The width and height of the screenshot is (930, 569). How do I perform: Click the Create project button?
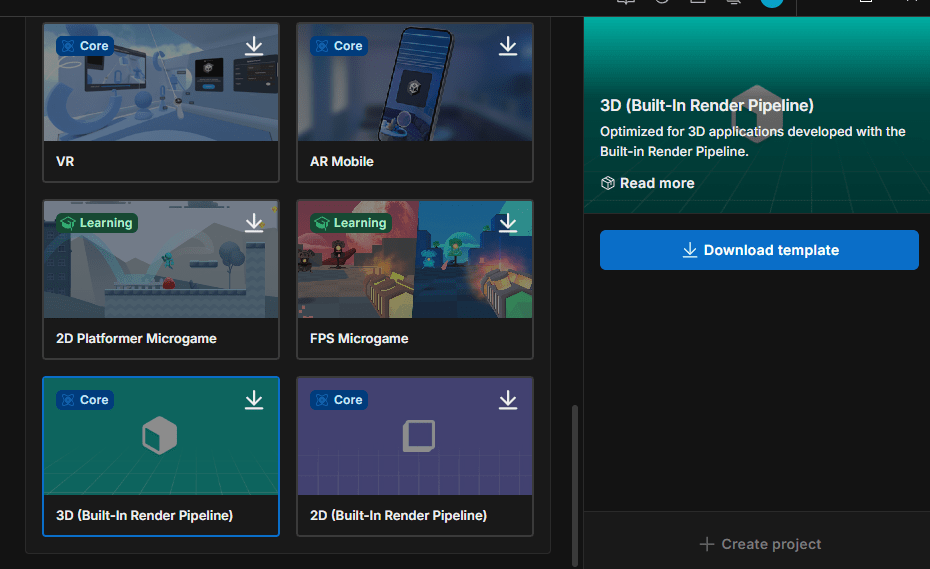tap(760, 544)
